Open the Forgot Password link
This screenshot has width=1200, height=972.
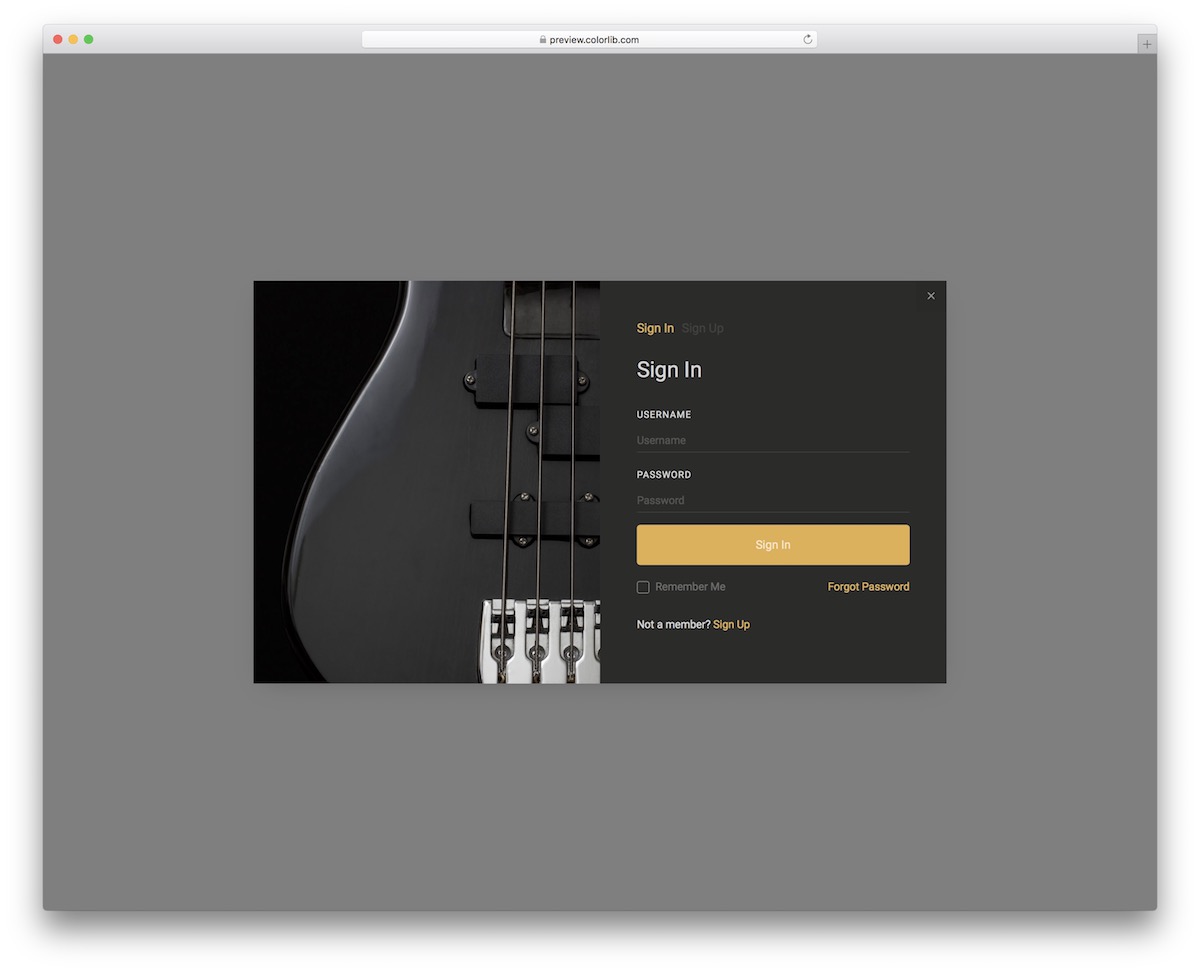click(868, 587)
